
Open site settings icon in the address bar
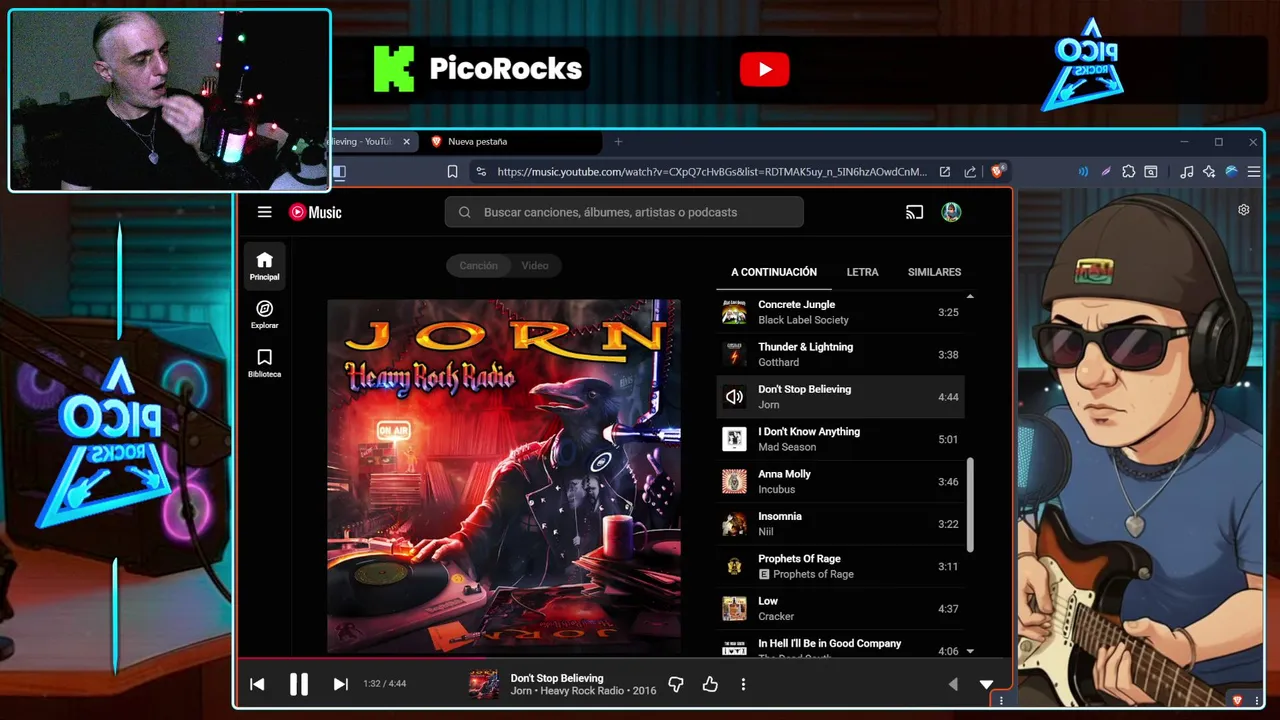(481, 172)
